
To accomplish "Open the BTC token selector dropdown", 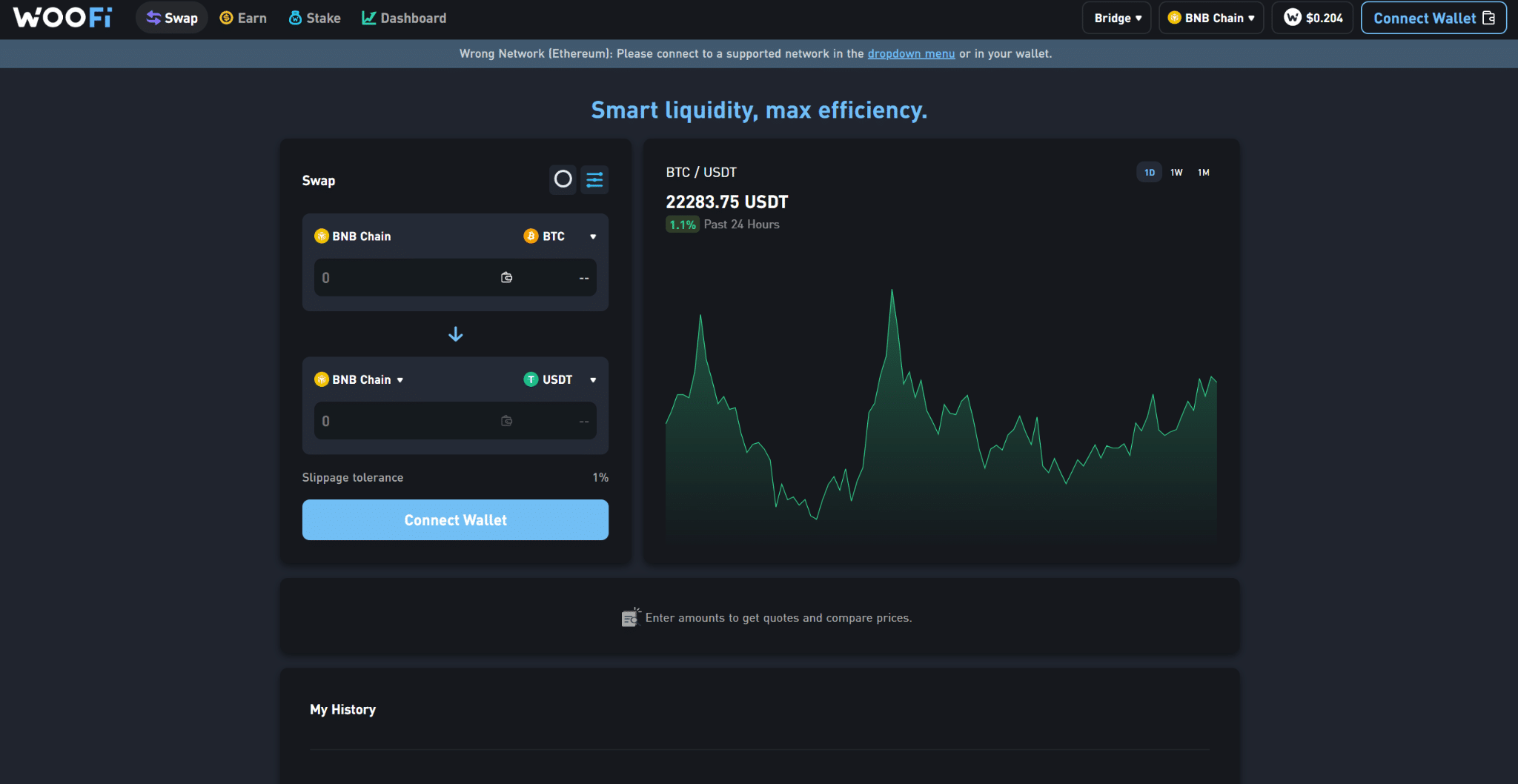I will point(560,236).
